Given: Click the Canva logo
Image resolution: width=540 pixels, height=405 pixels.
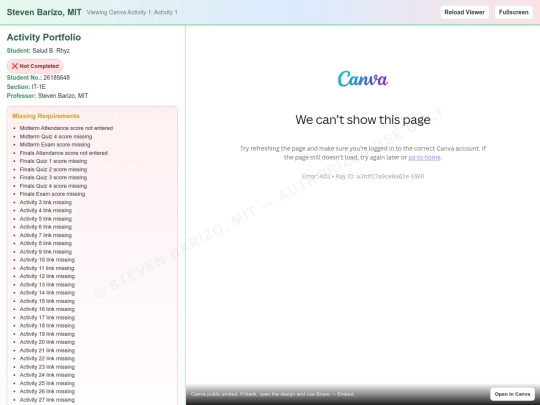Looking at the screenshot, I should tap(363, 79).
